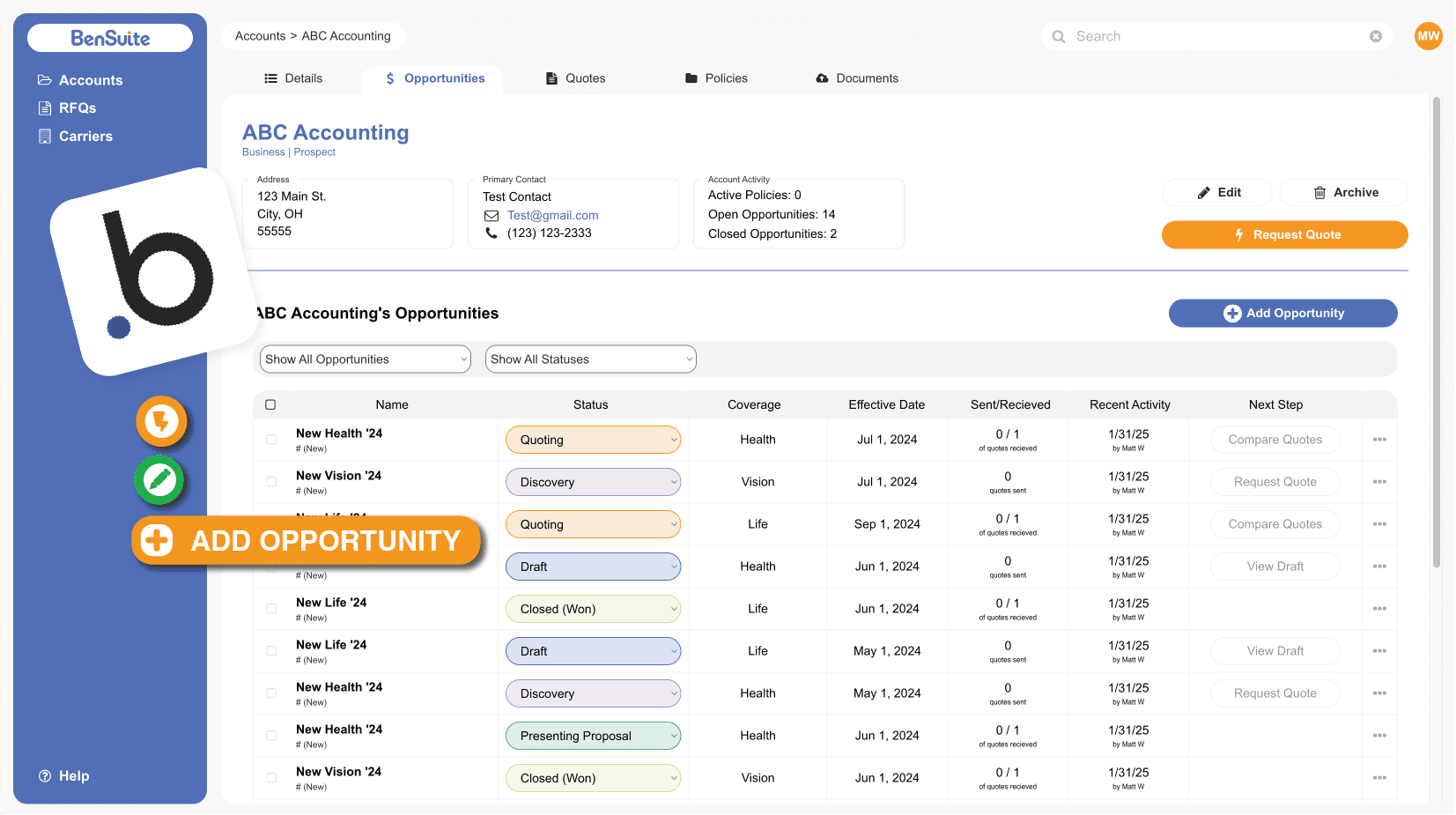Open the Quotes tab

coord(575,78)
